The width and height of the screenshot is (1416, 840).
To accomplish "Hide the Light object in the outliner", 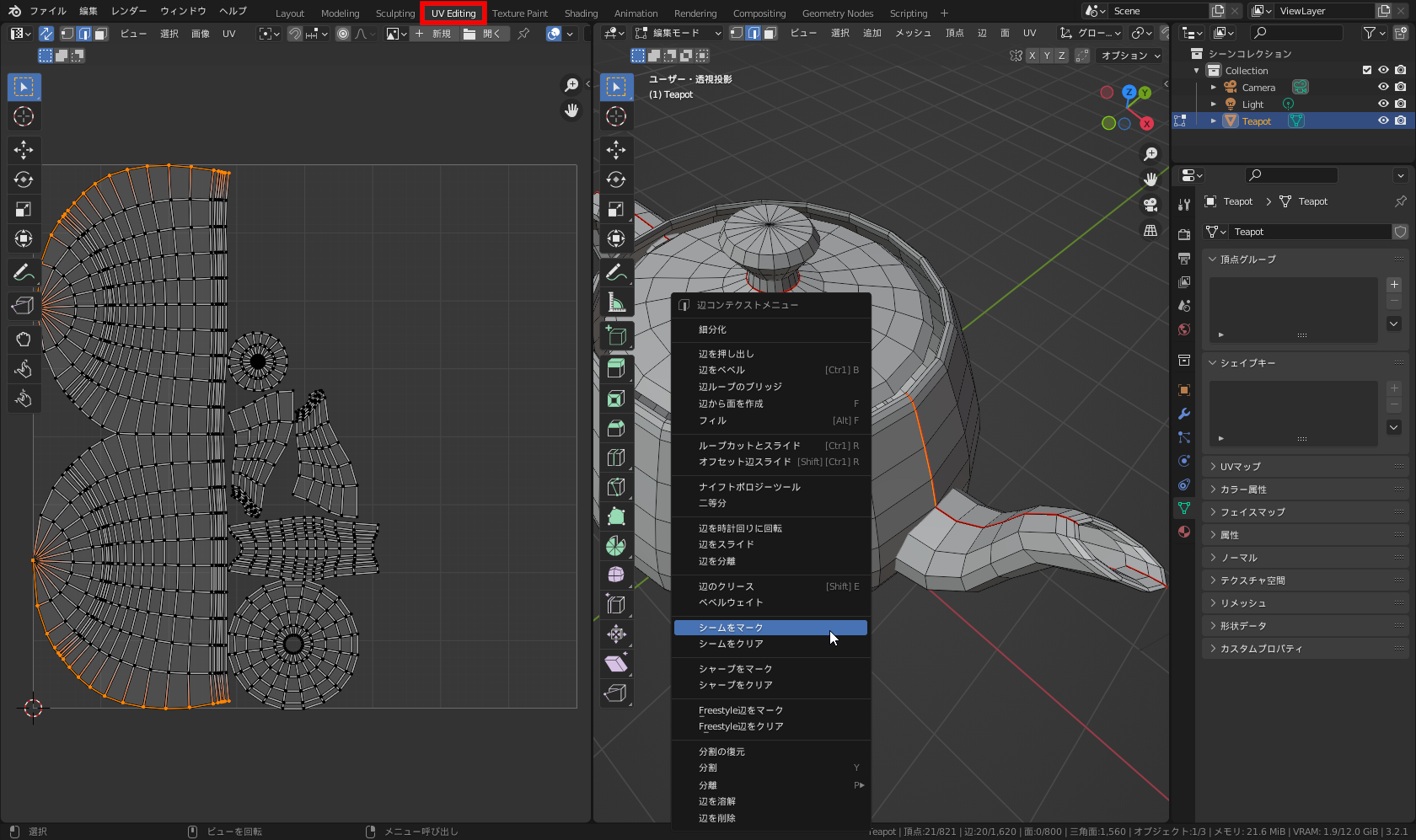I will [x=1382, y=104].
